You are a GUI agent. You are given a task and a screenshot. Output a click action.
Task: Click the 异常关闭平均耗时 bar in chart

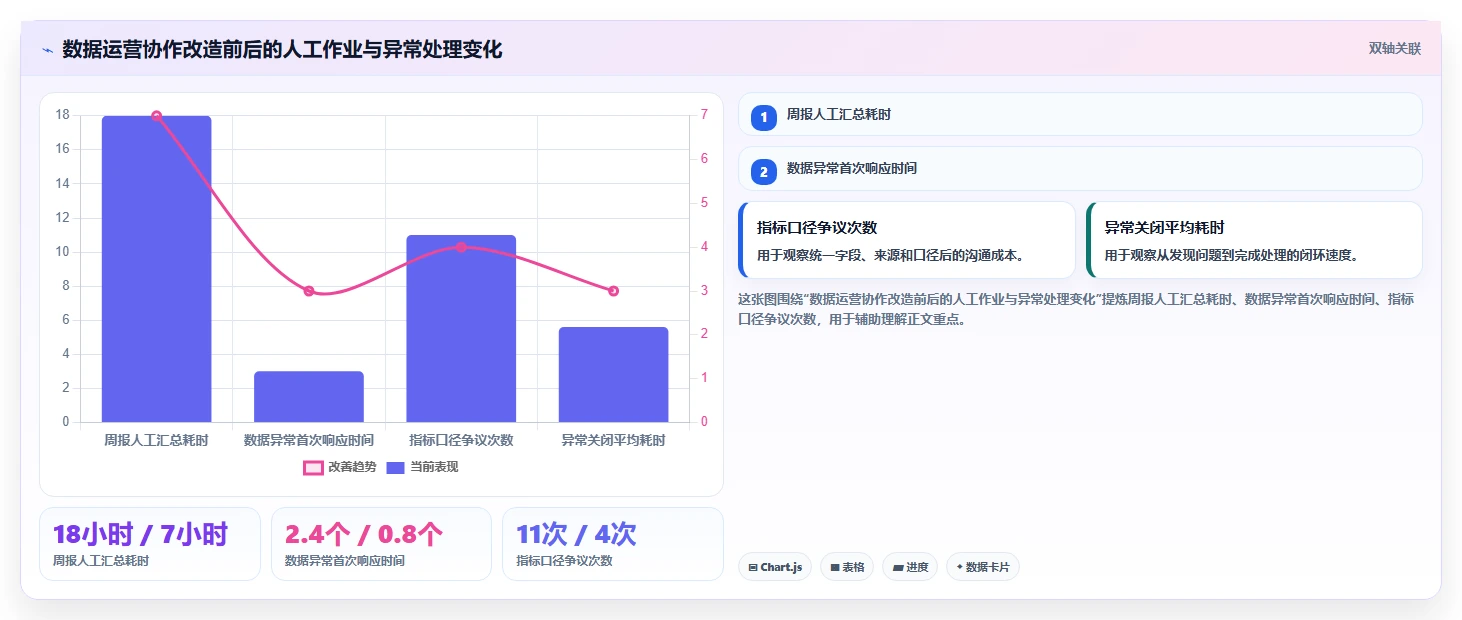[x=613, y=375]
